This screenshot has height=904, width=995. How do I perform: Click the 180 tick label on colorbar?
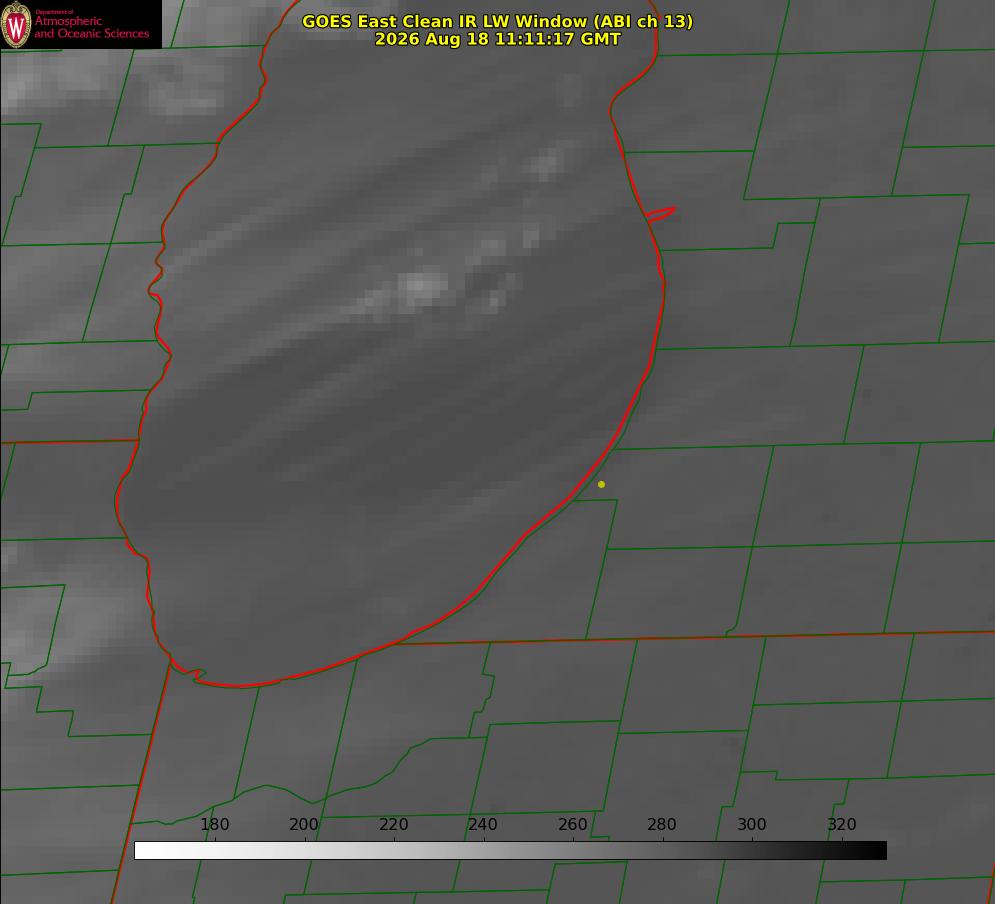coord(214,824)
